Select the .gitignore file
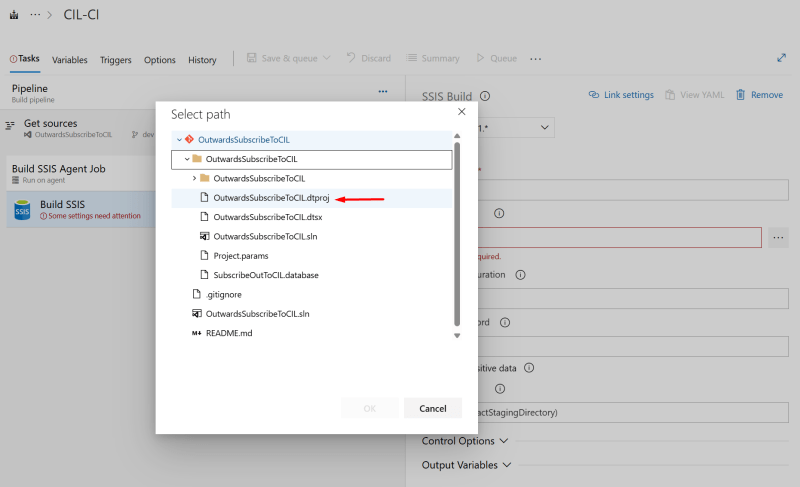Image resolution: width=800 pixels, height=487 pixels. click(312, 295)
